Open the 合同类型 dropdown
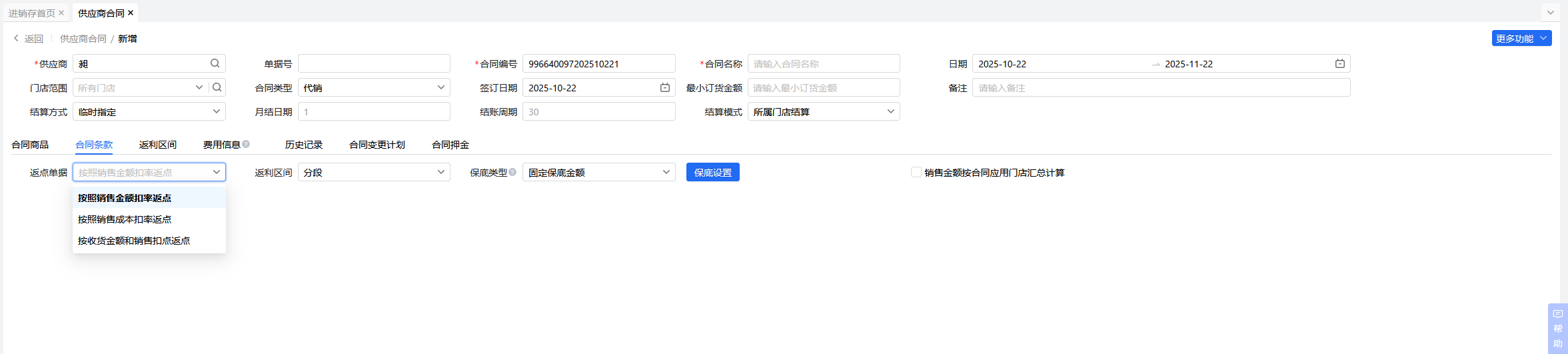This screenshot has height=354, width=1568. pyautogui.click(x=374, y=87)
